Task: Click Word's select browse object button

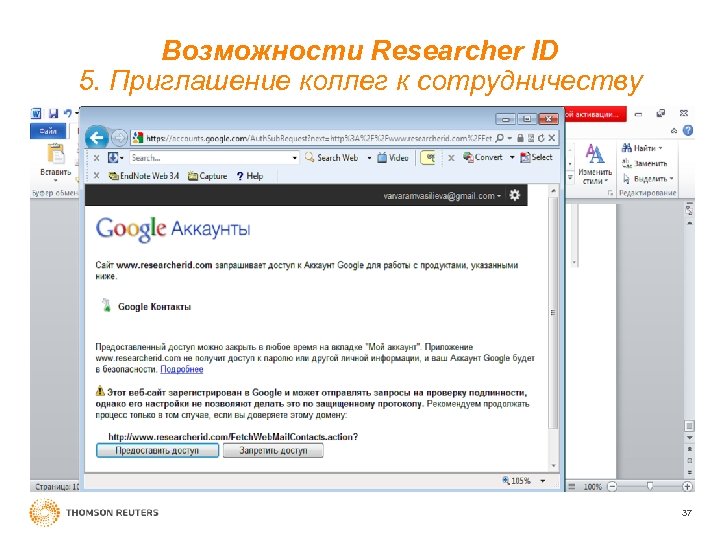Action: pos(689,460)
